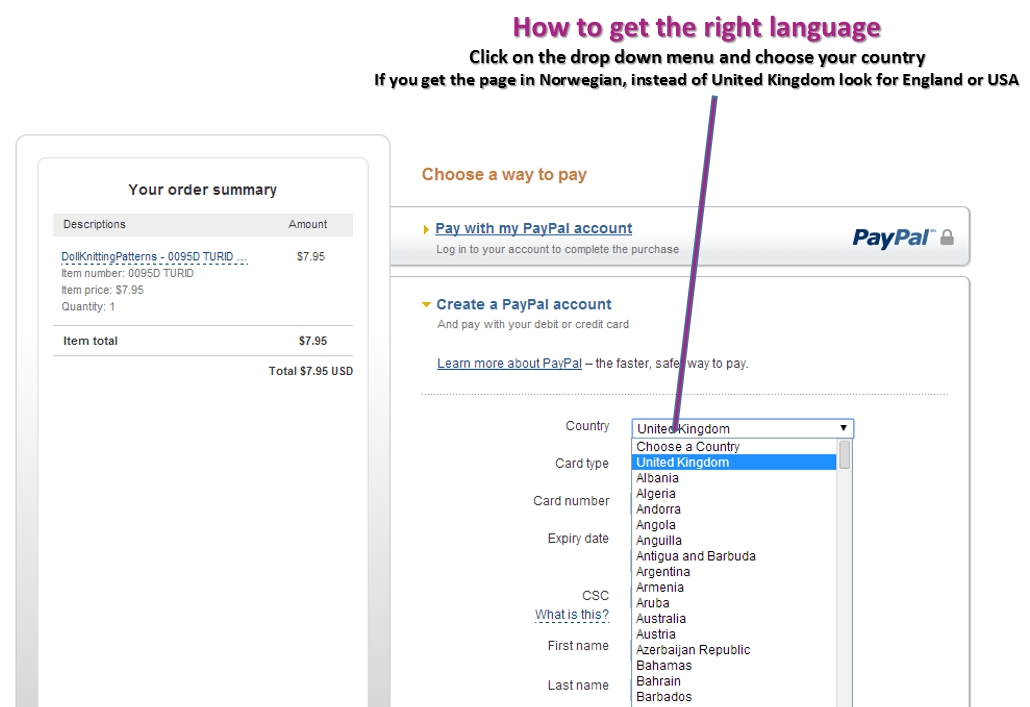The height and width of the screenshot is (707, 1030).
Task: Open Pay with my PayPal account link
Action: pos(533,228)
